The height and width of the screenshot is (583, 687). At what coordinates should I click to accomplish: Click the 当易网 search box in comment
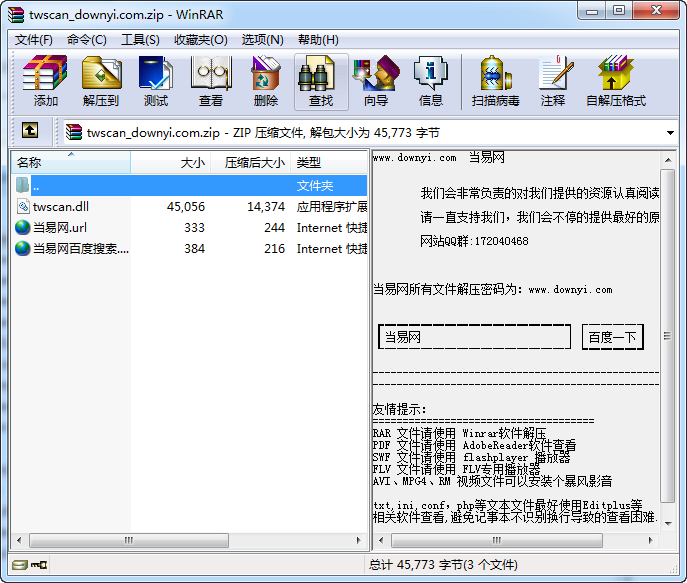click(475, 337)
